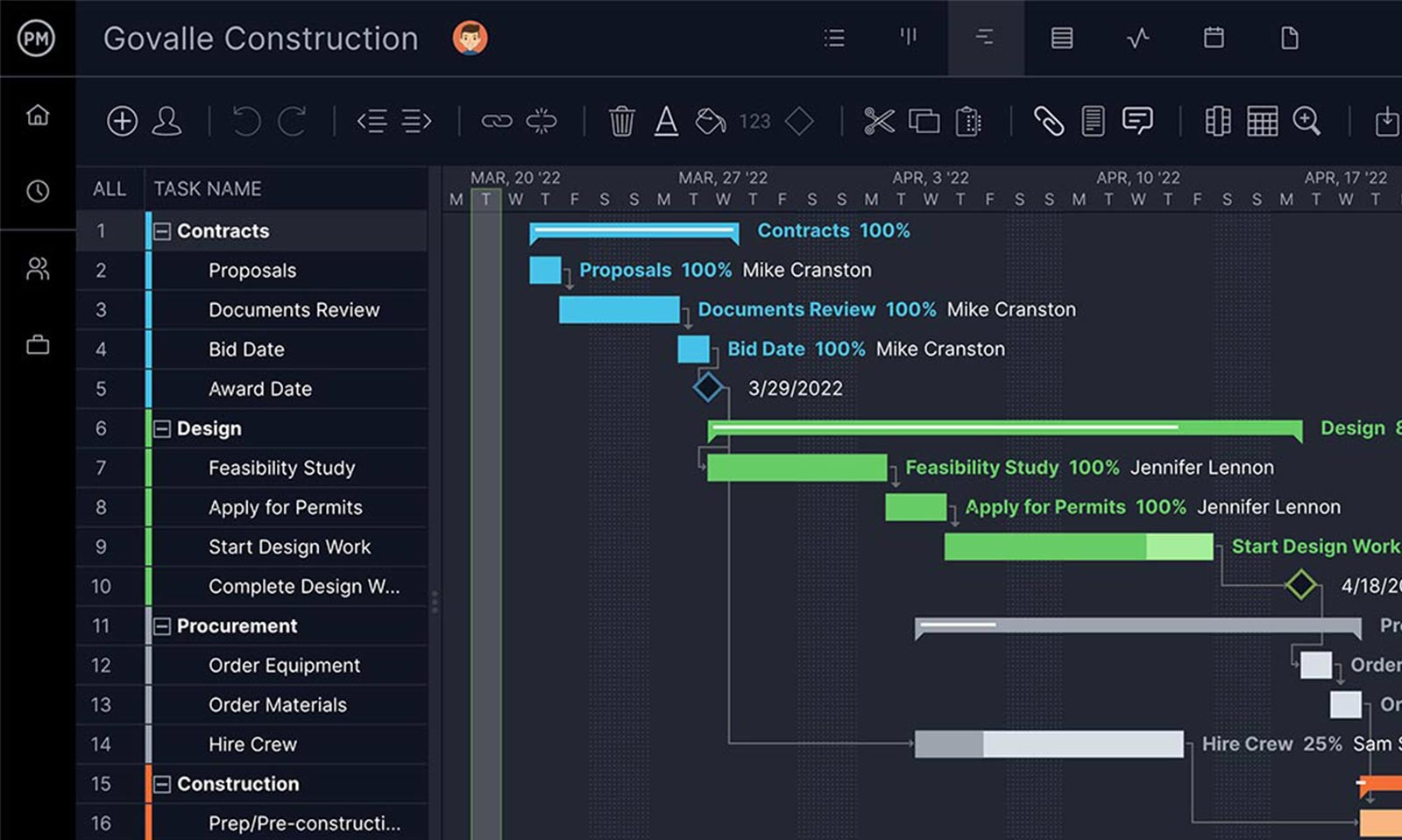1402x840 pixels.
Task: Add a new task with the plus icon
Action: (x=123, y=121)
